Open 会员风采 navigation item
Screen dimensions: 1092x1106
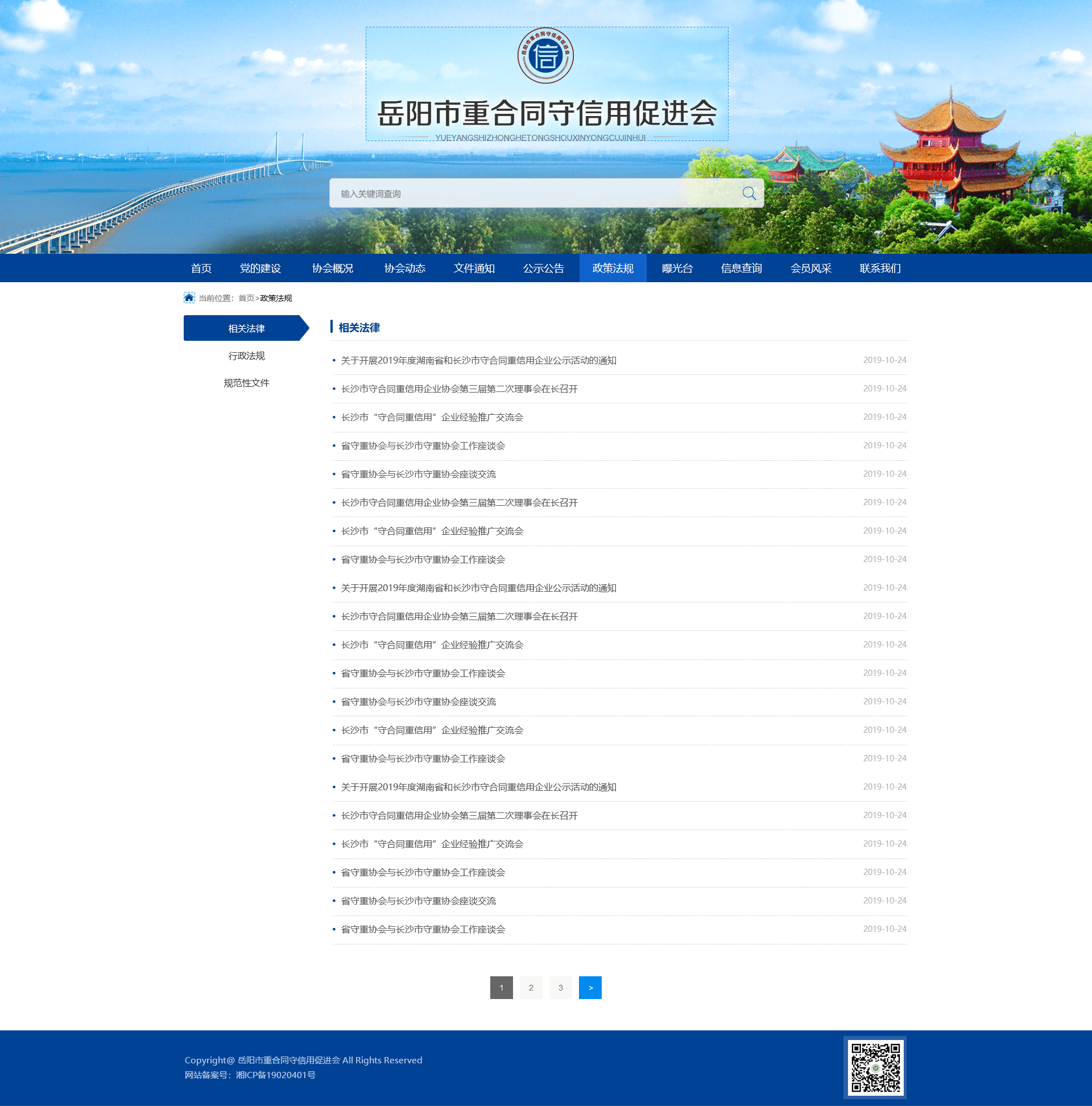pos(810,269)
